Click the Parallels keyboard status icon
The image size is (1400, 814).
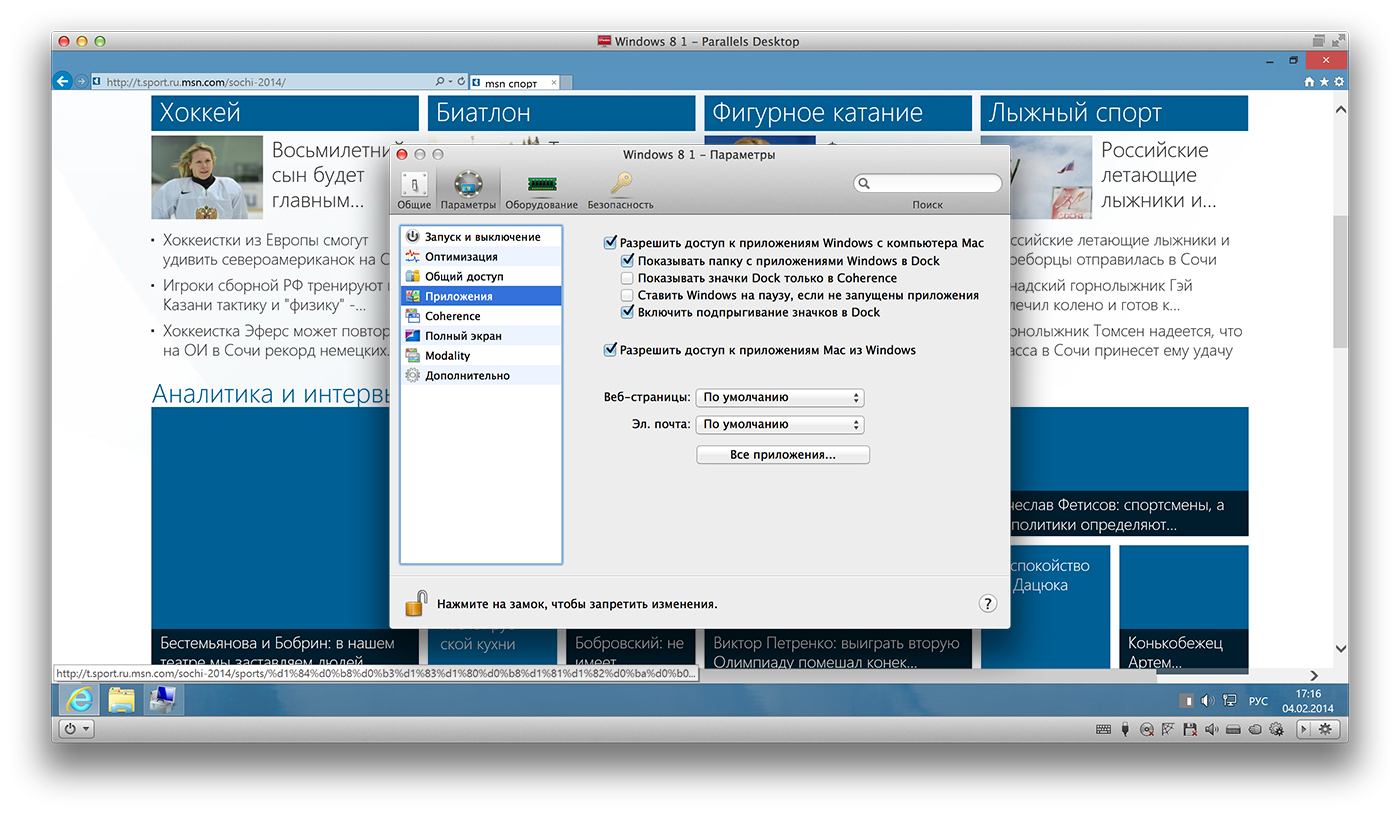(x=1103, y=730)
